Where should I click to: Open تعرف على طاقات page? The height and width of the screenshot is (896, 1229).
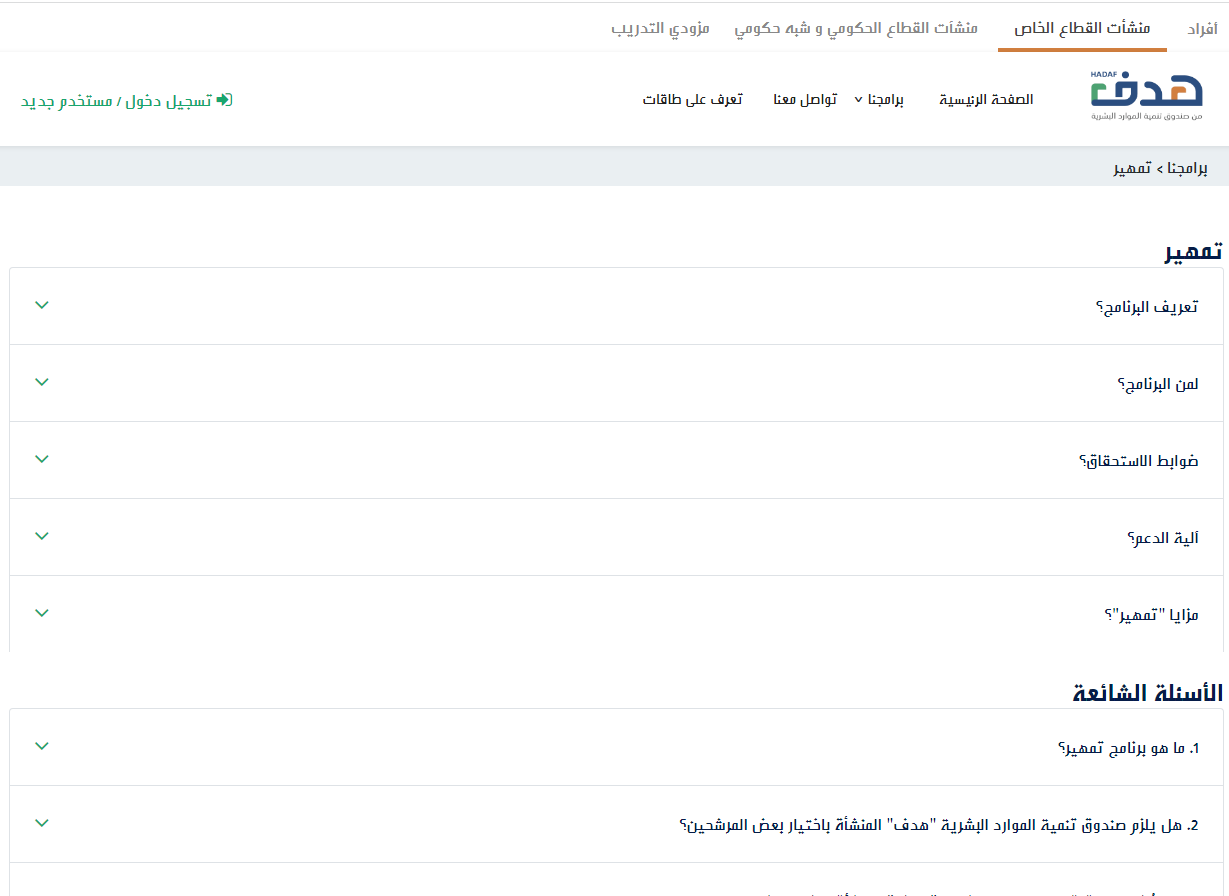coord(692,100)
